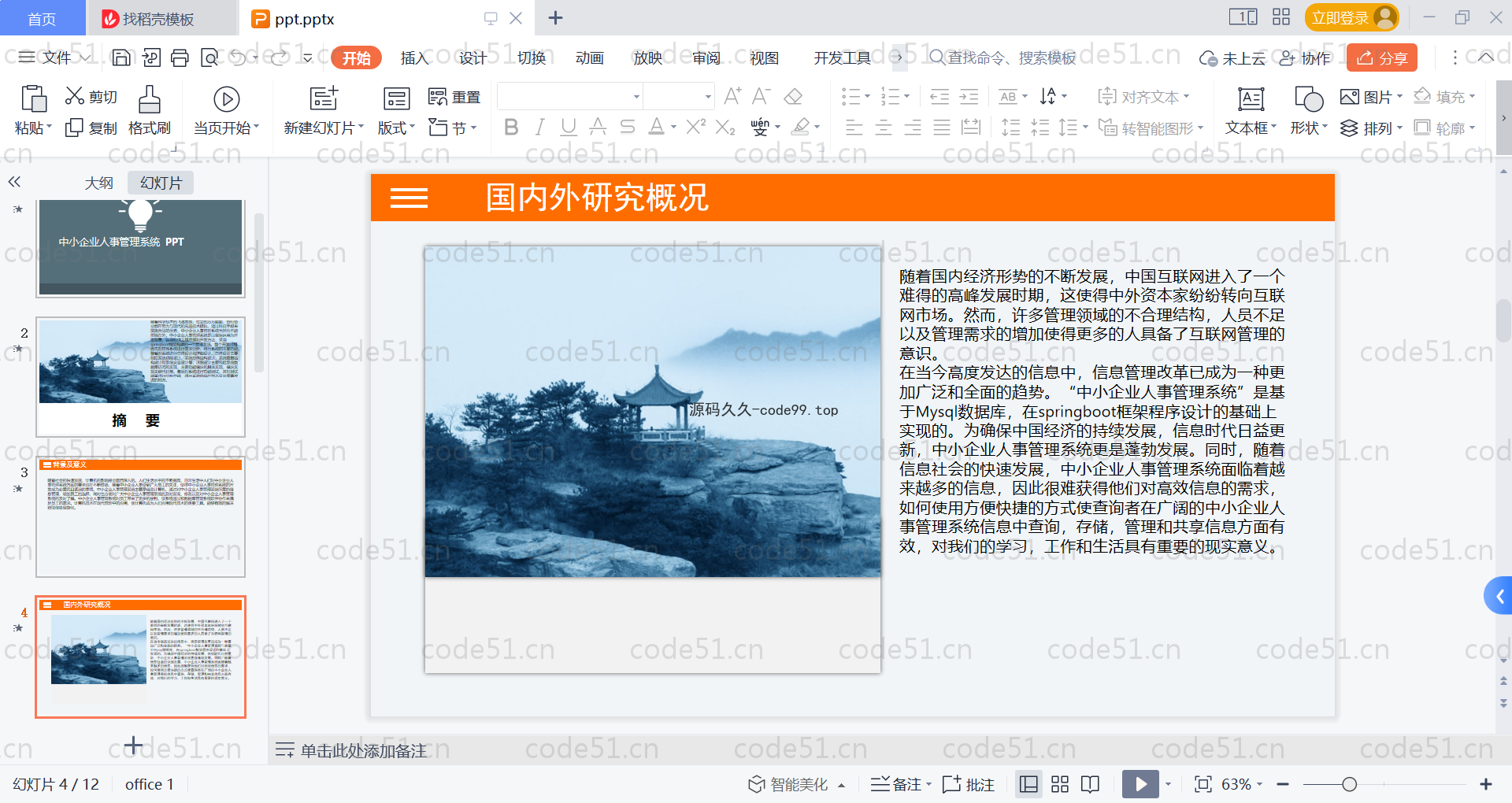Insert a Picture (图片)
The width and height of the screenshot is (1512, 803).
point(1371,97)
